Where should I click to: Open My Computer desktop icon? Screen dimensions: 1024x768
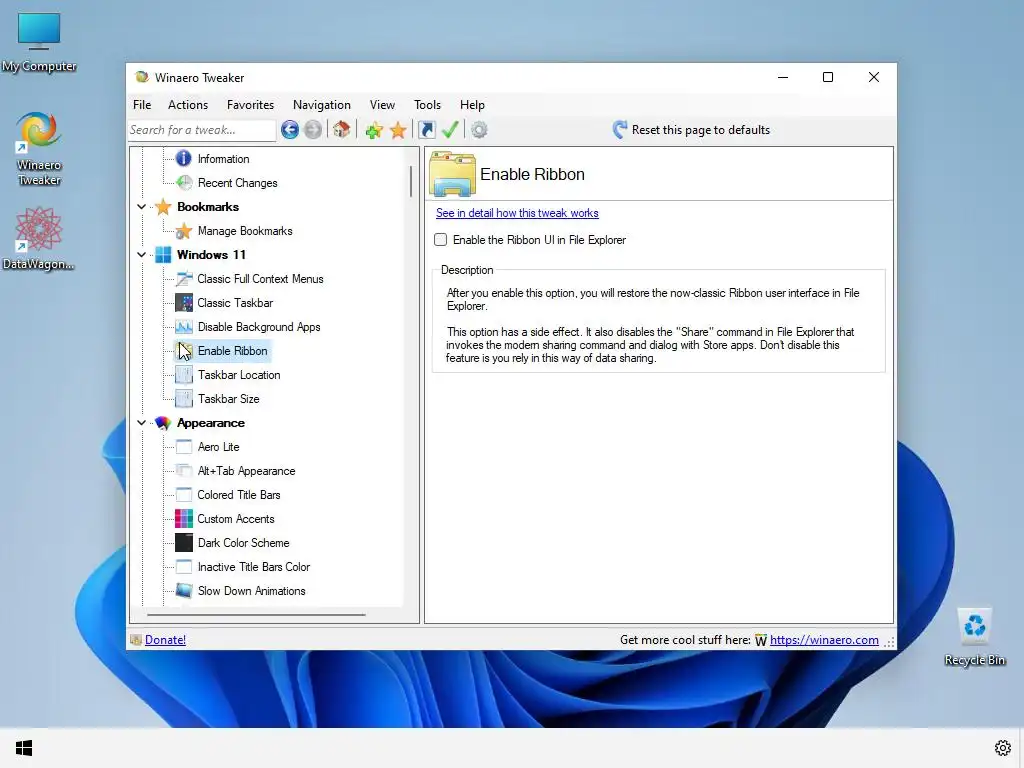click(39, 42)
